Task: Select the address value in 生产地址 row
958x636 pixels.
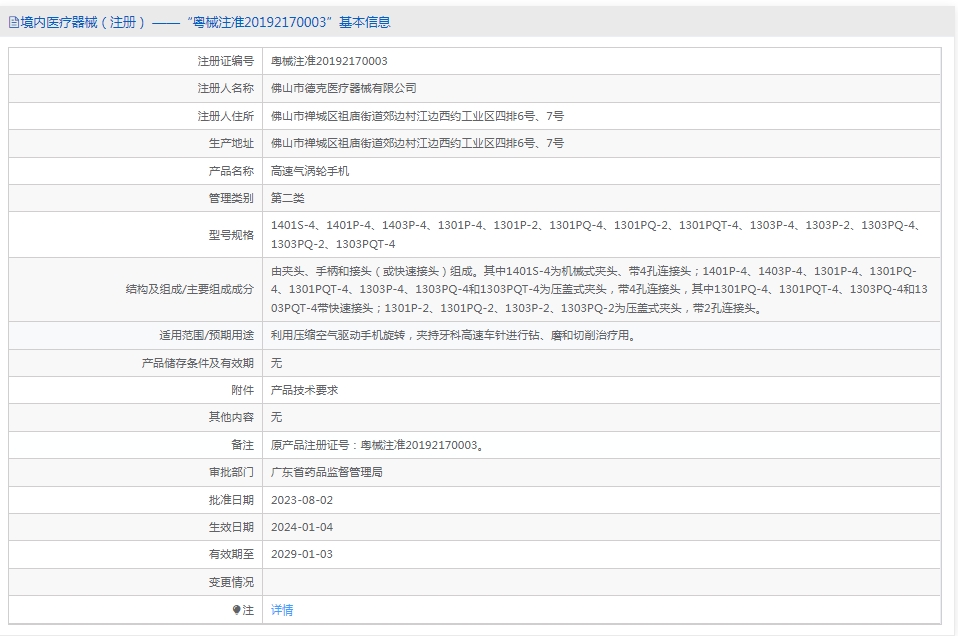Action: point(417,143)
